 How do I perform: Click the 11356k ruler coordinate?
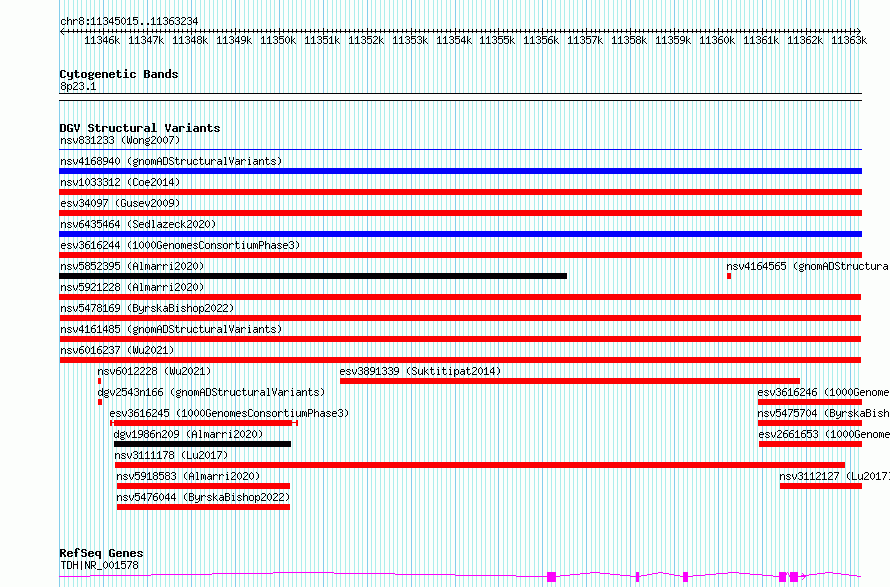(541, 40)
